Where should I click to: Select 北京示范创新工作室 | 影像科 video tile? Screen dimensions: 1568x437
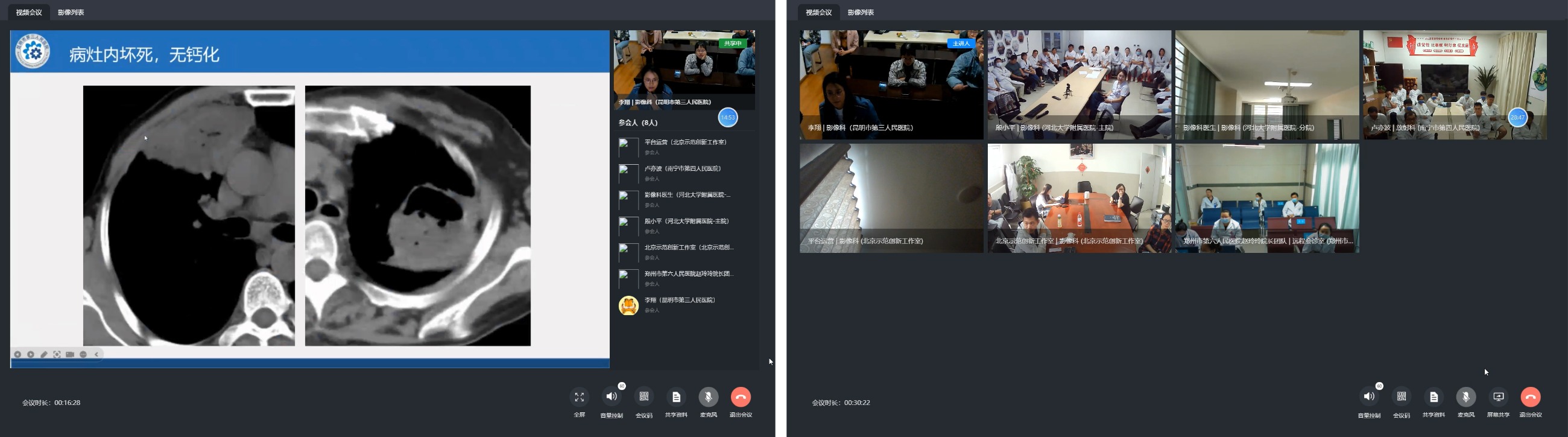[1080, 198]
